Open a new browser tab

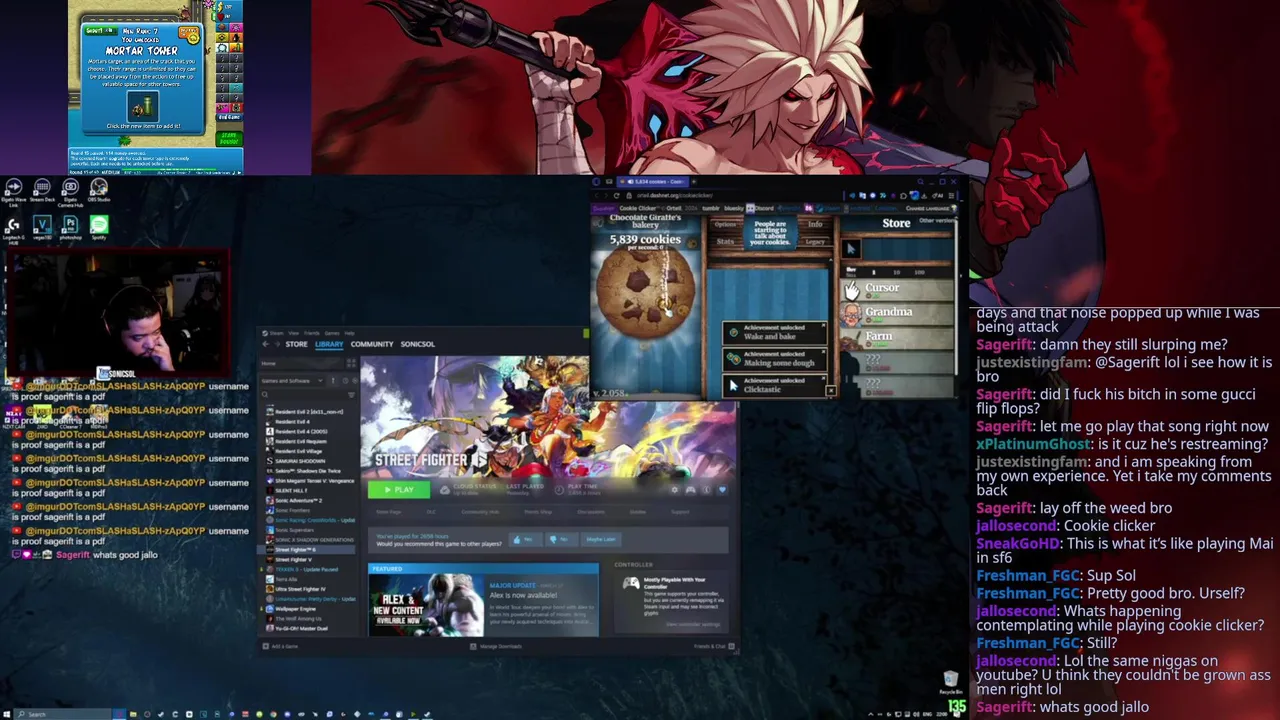[x=694, y=181]
